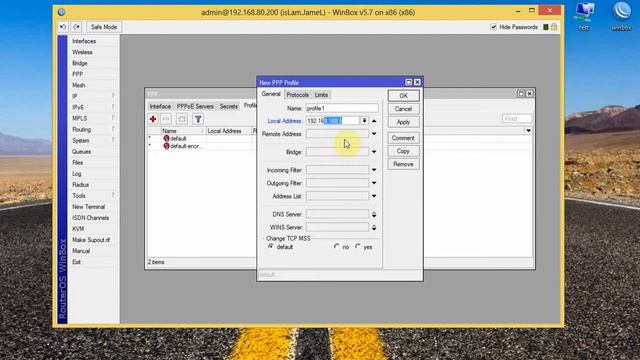Click the redo arrow in WinBox toolbar
This screenshot has height=360, width=640.
[76, 27]
